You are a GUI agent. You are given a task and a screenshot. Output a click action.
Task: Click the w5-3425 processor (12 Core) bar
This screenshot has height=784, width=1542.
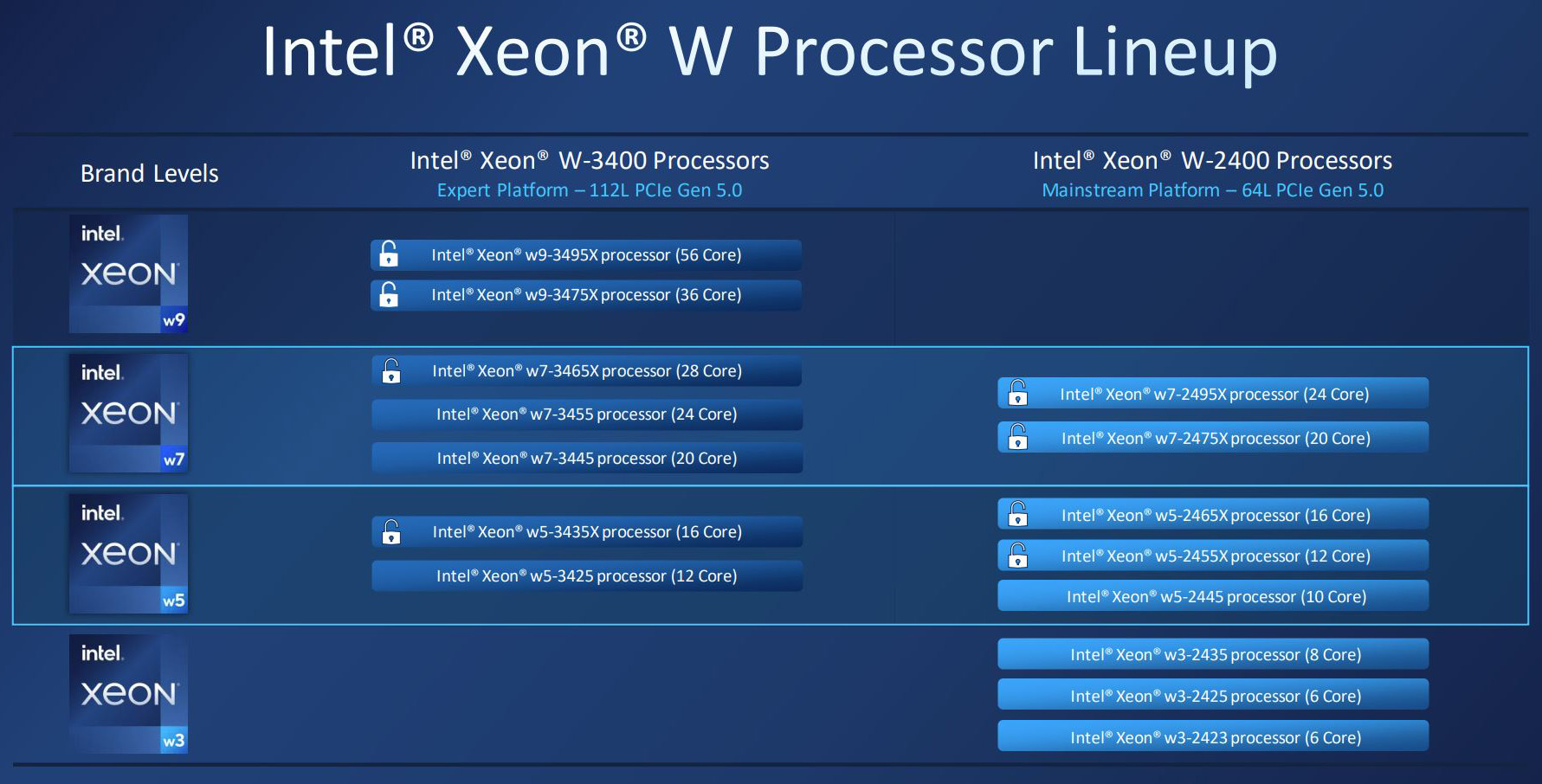(587, 575)
